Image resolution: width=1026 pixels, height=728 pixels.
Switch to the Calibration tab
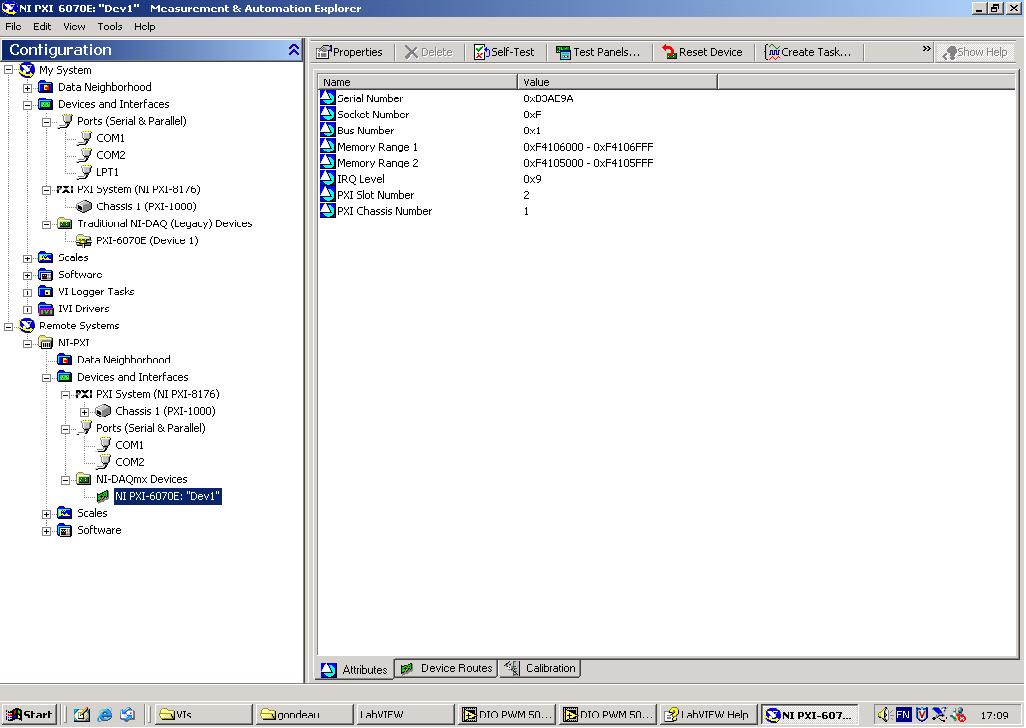coord(540,668)
